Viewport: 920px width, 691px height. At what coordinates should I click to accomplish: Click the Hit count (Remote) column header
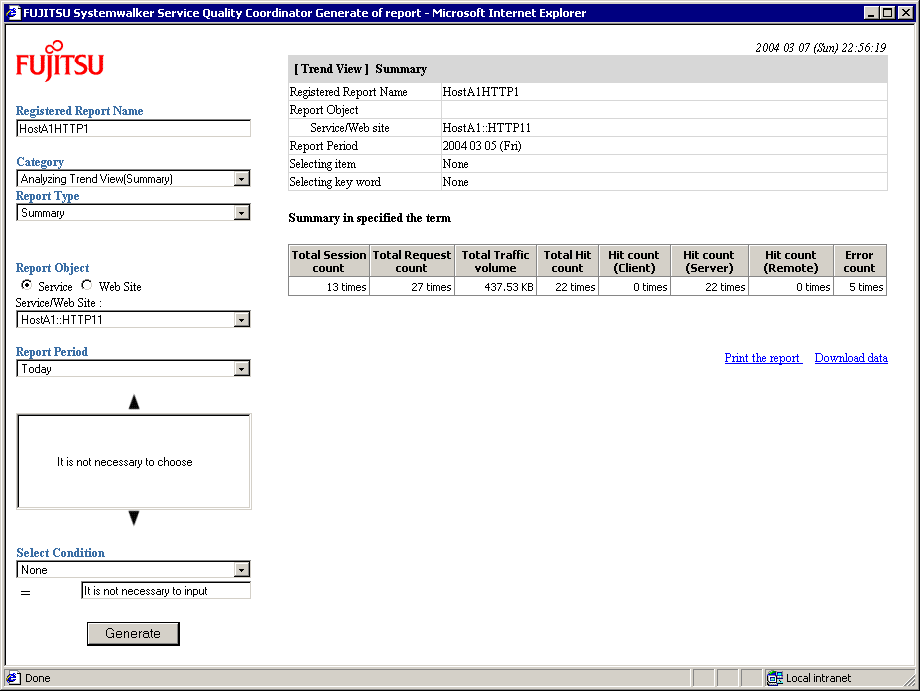[791, 261]
